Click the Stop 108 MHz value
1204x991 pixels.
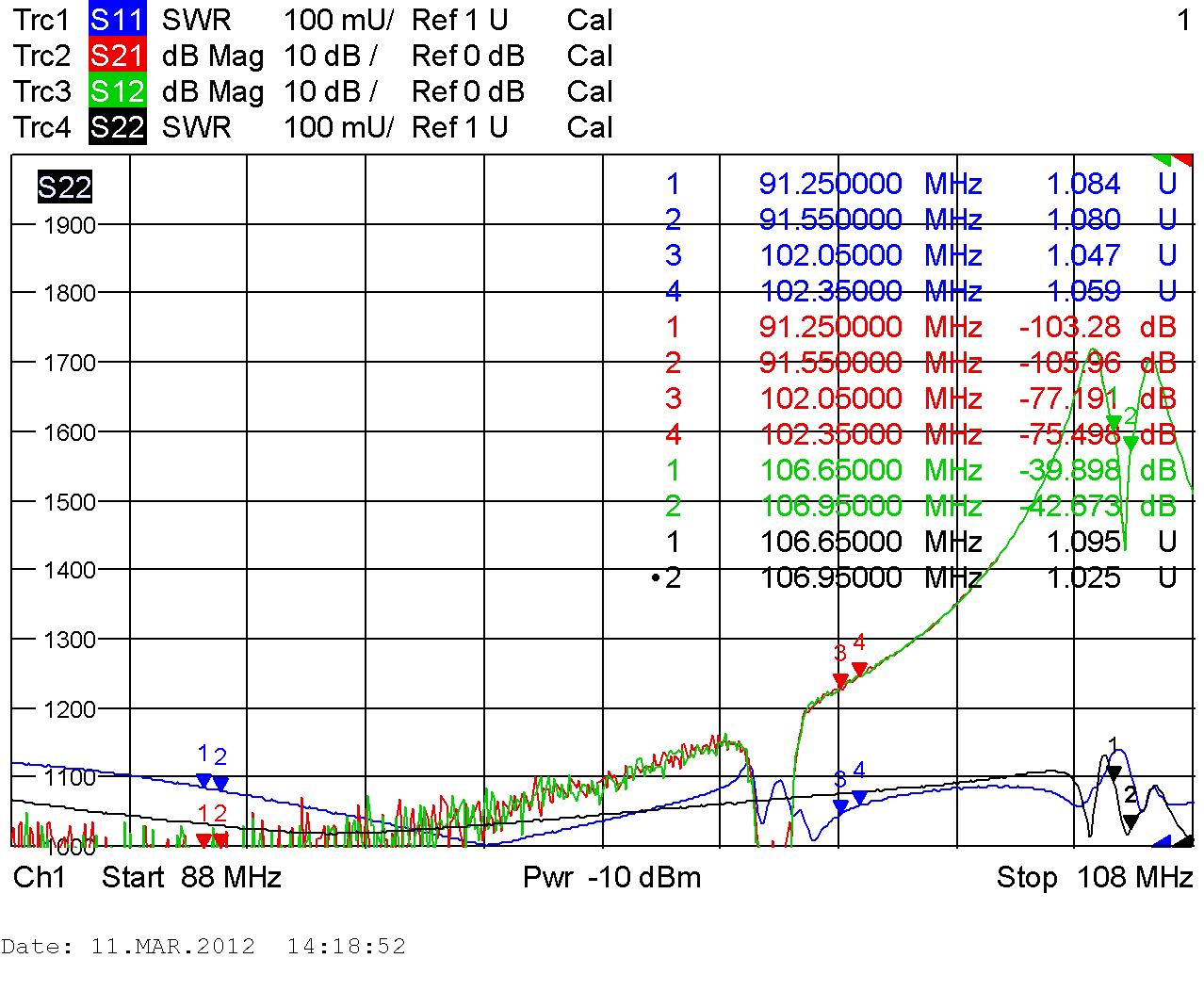[1095, 877]
